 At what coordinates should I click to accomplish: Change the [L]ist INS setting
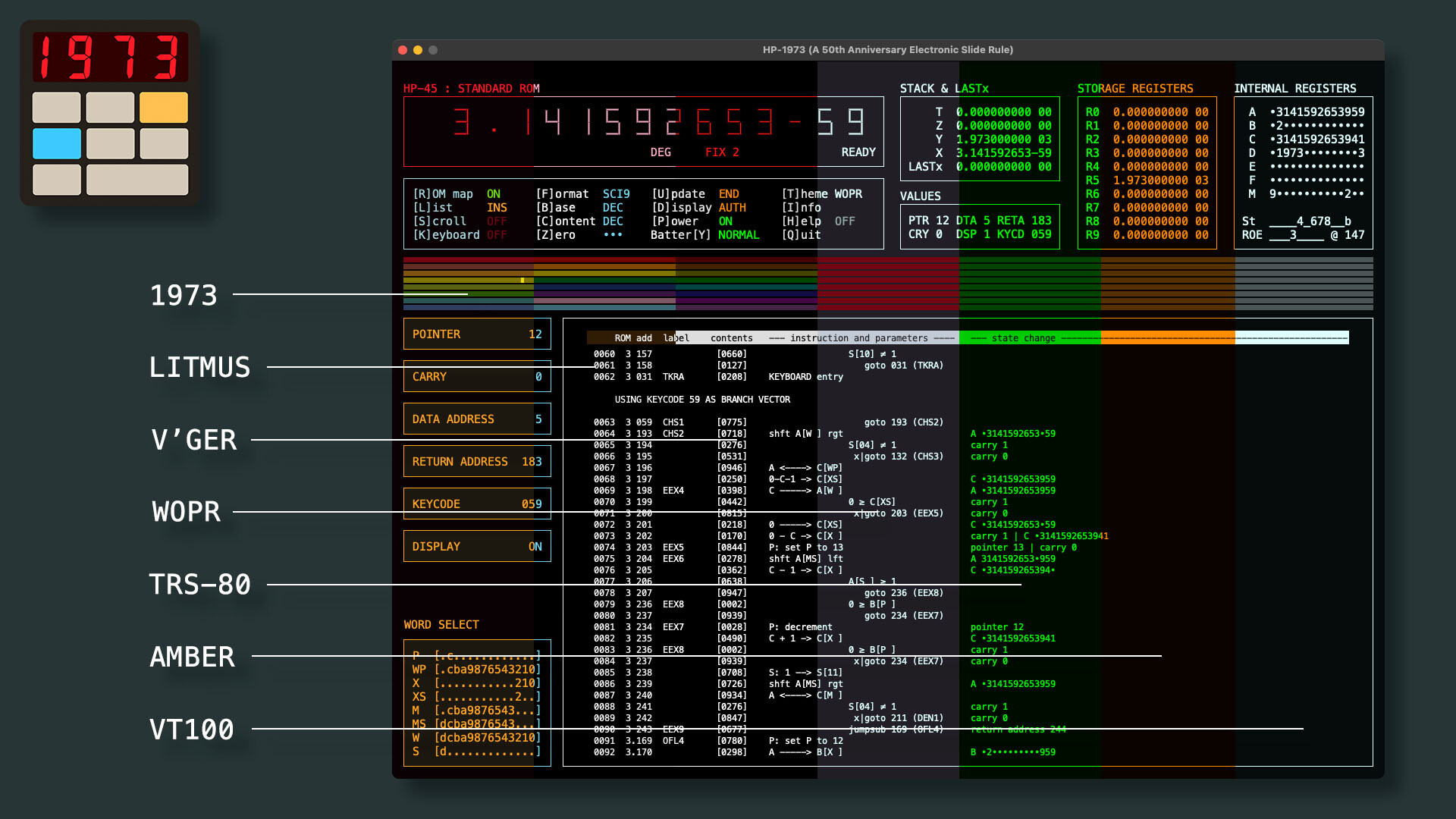pyautogui.click(x=460, y=208)
